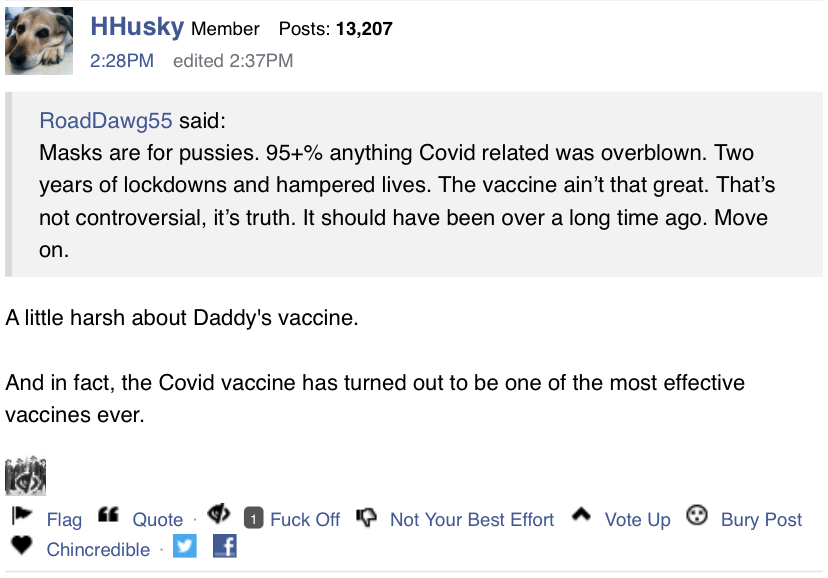Click the thumbs-down icon
This screenshot has width=828, height=578.
click(x=366, y=517)
